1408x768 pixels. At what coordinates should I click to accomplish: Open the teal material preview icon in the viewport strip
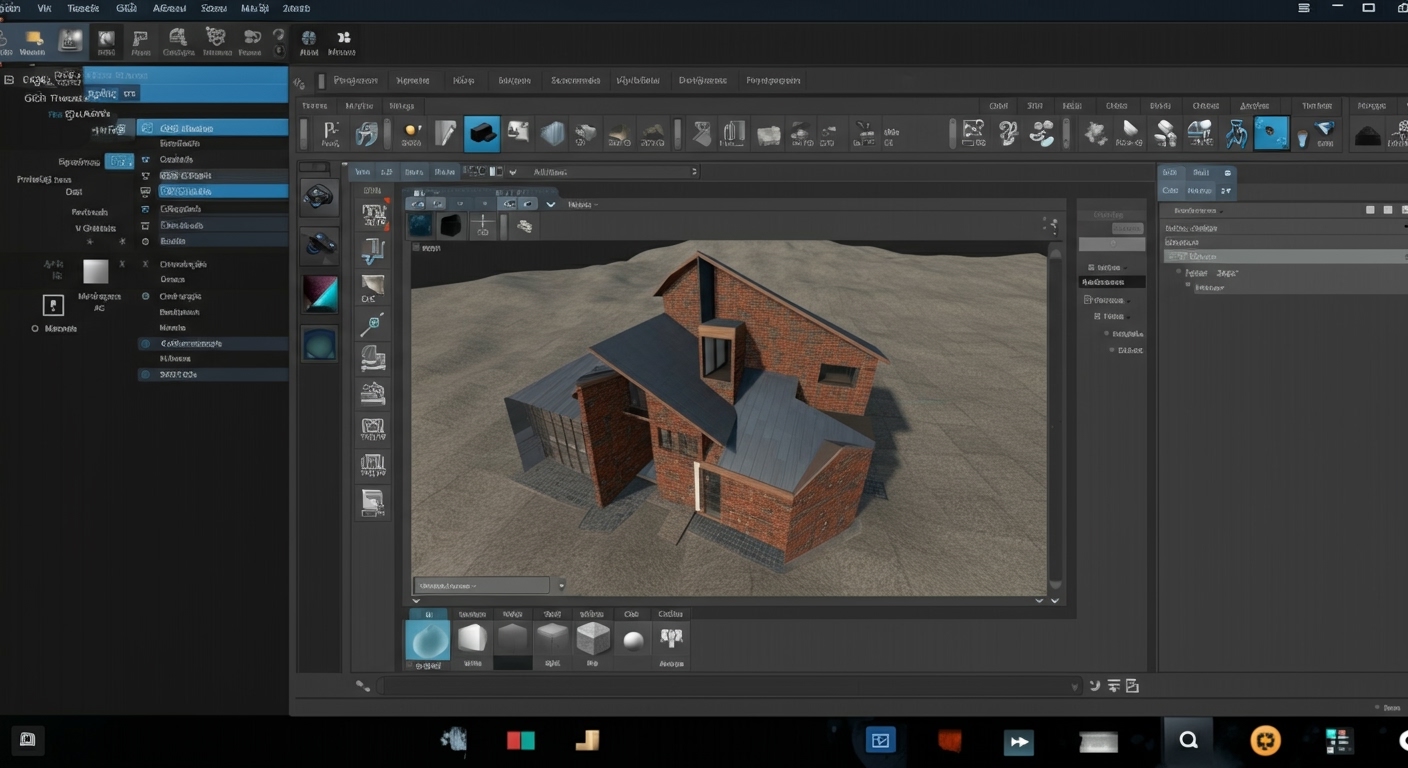point(320,344)
